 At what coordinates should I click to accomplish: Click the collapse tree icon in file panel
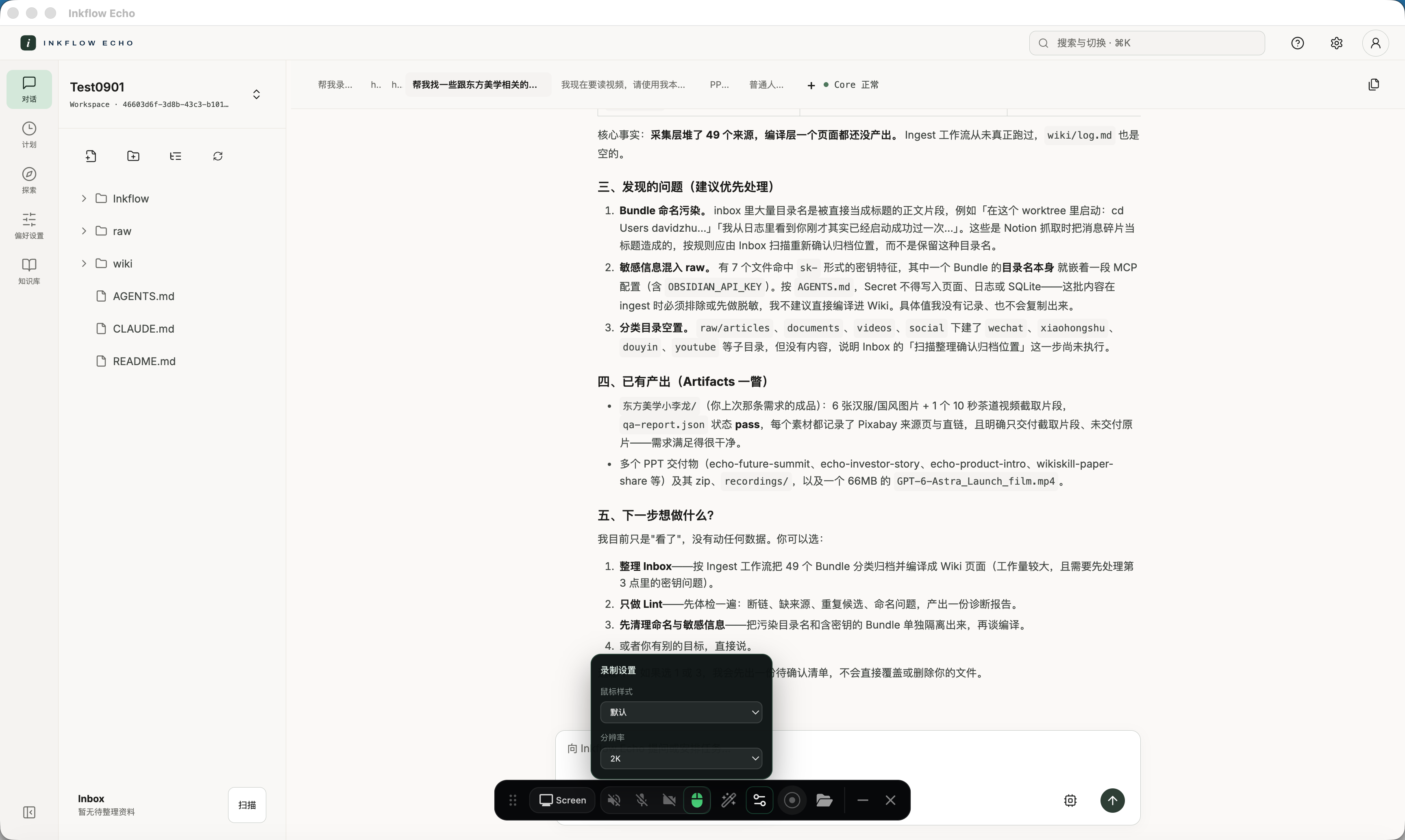coord(175,156)
